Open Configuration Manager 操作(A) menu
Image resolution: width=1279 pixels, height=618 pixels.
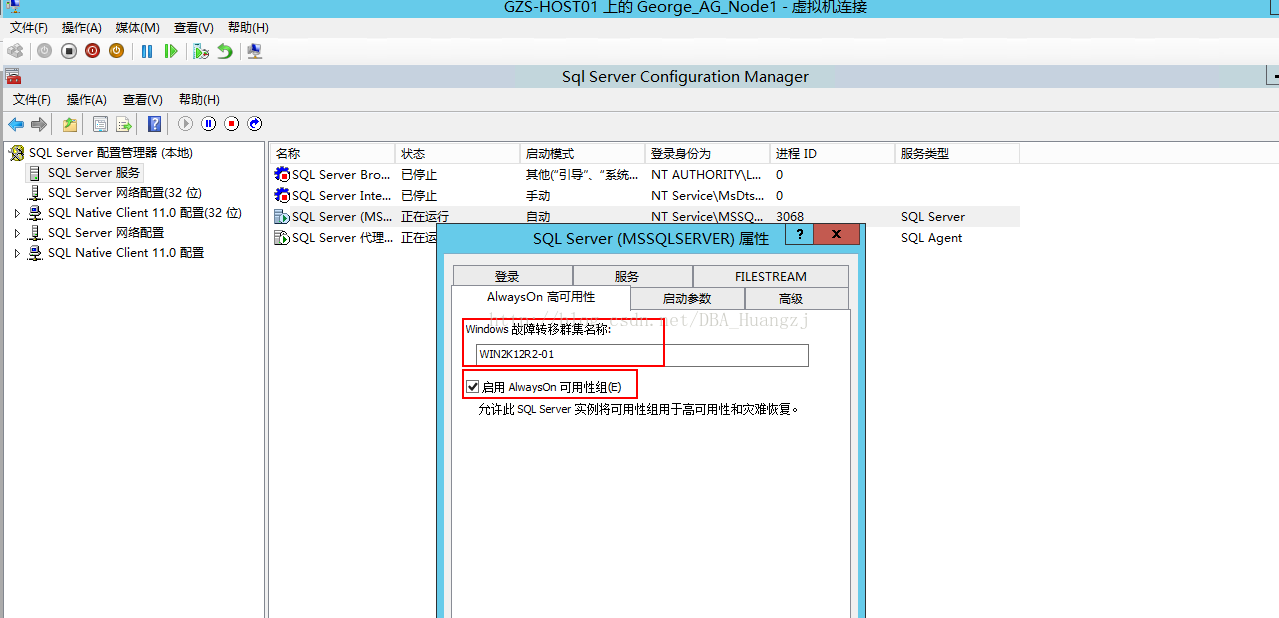coord(87,100)
